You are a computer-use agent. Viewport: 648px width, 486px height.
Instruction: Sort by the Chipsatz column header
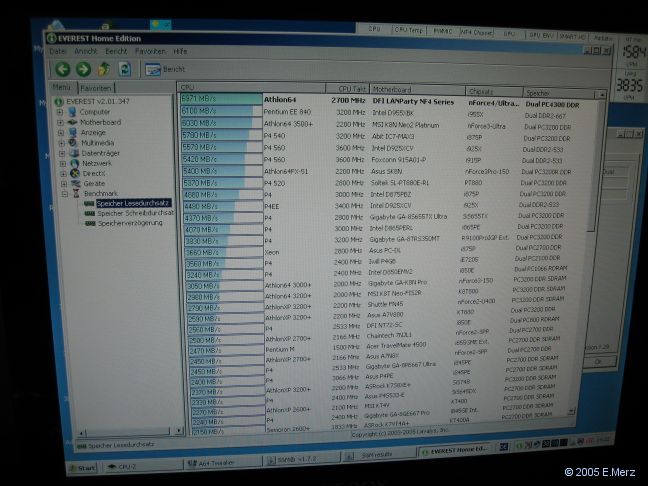[494, 91]
